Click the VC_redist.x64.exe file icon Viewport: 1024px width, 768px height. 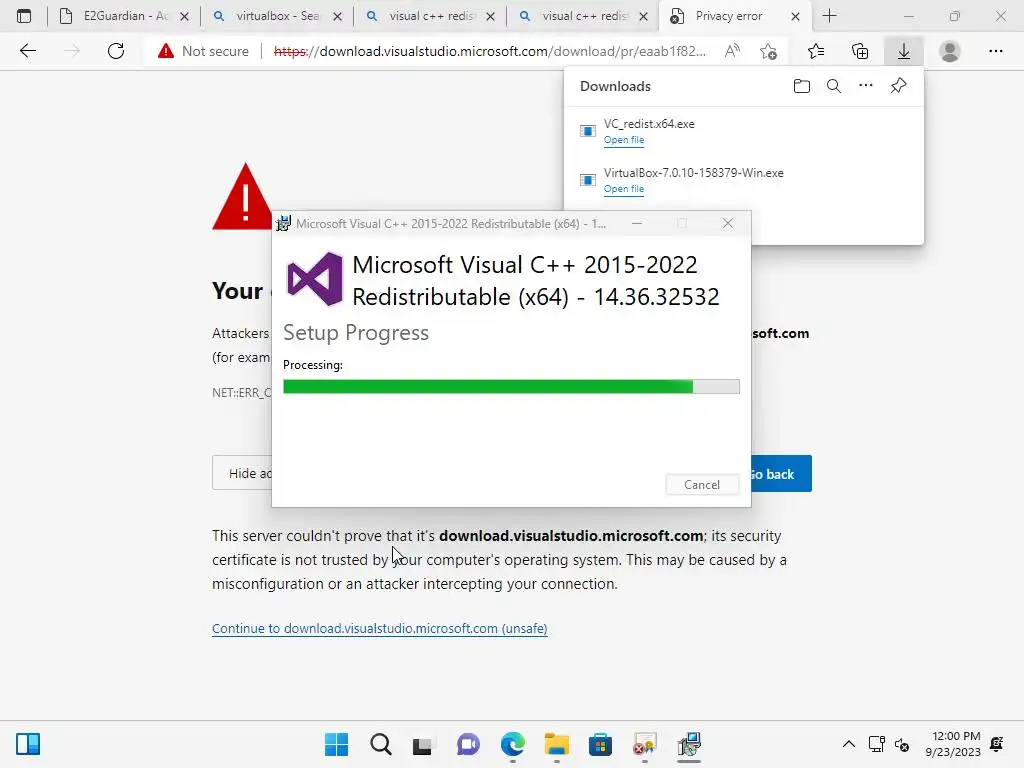point(588,131)
